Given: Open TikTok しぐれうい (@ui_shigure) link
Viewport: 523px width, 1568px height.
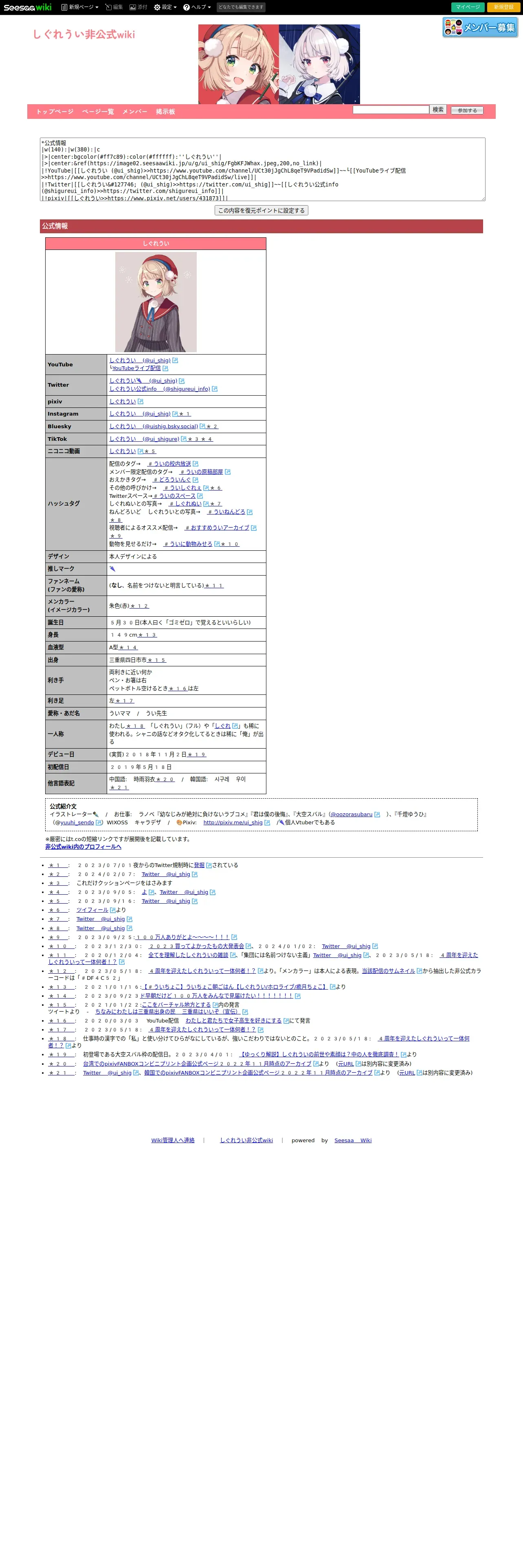Looking at the screenshot, I should (144, 439).
